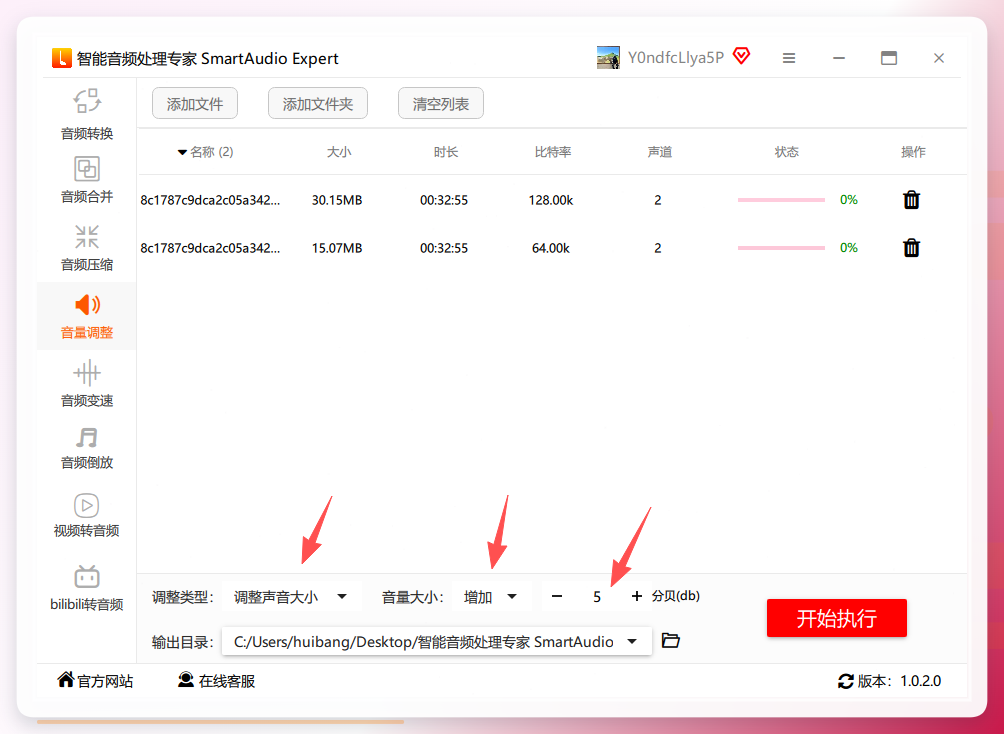Click progress bar of the 64.00k file
This screenshot has width=1004, height=734.
click(x=781, y=248)
